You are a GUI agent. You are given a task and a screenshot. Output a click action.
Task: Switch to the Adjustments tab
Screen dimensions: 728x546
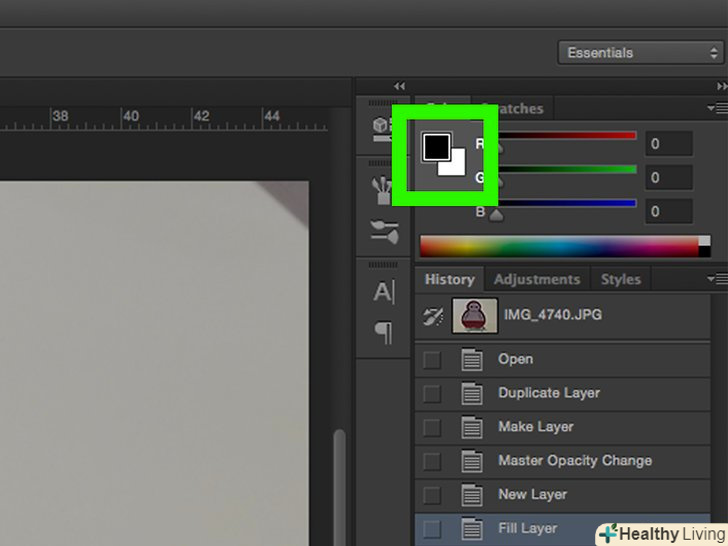537,279
